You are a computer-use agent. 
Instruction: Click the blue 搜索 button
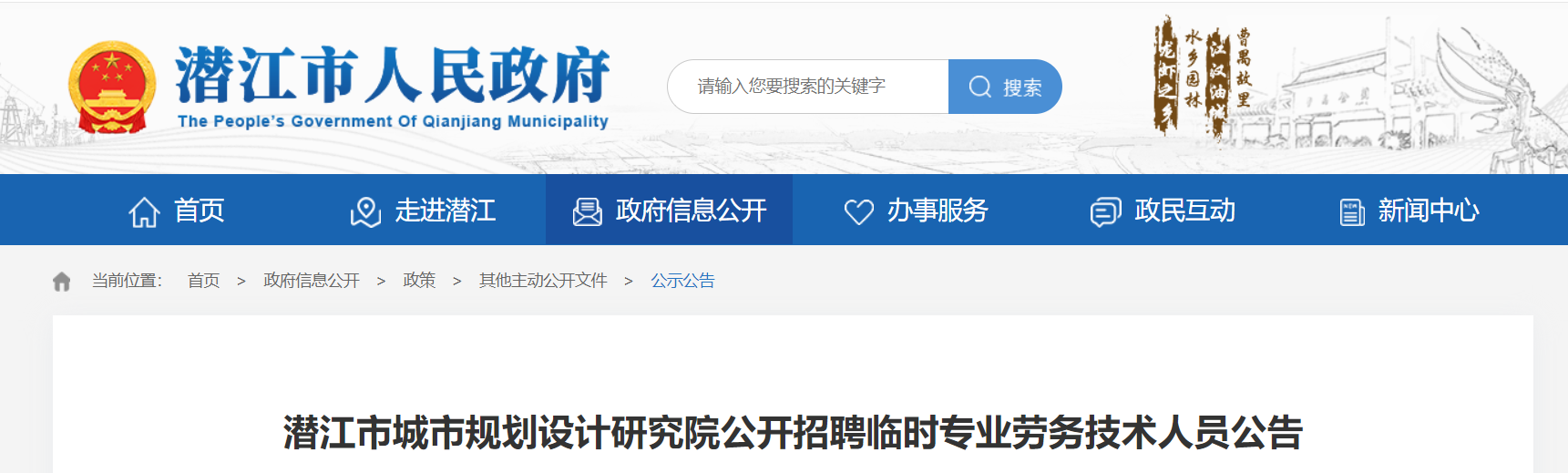[1005, 87]
